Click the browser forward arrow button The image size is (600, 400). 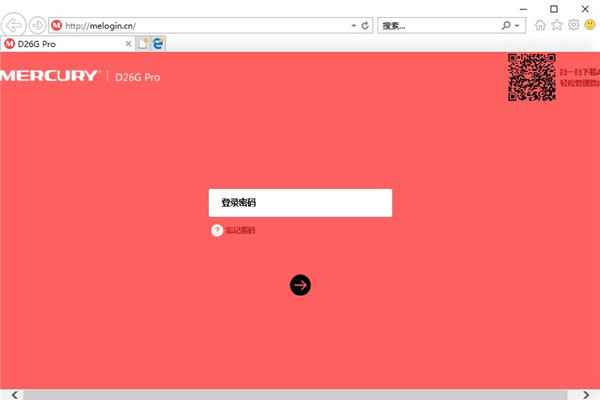(37, 26)
